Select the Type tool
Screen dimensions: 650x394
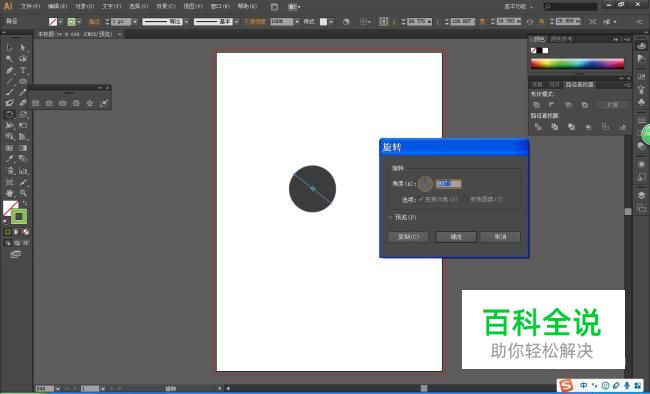coord(23,70)
